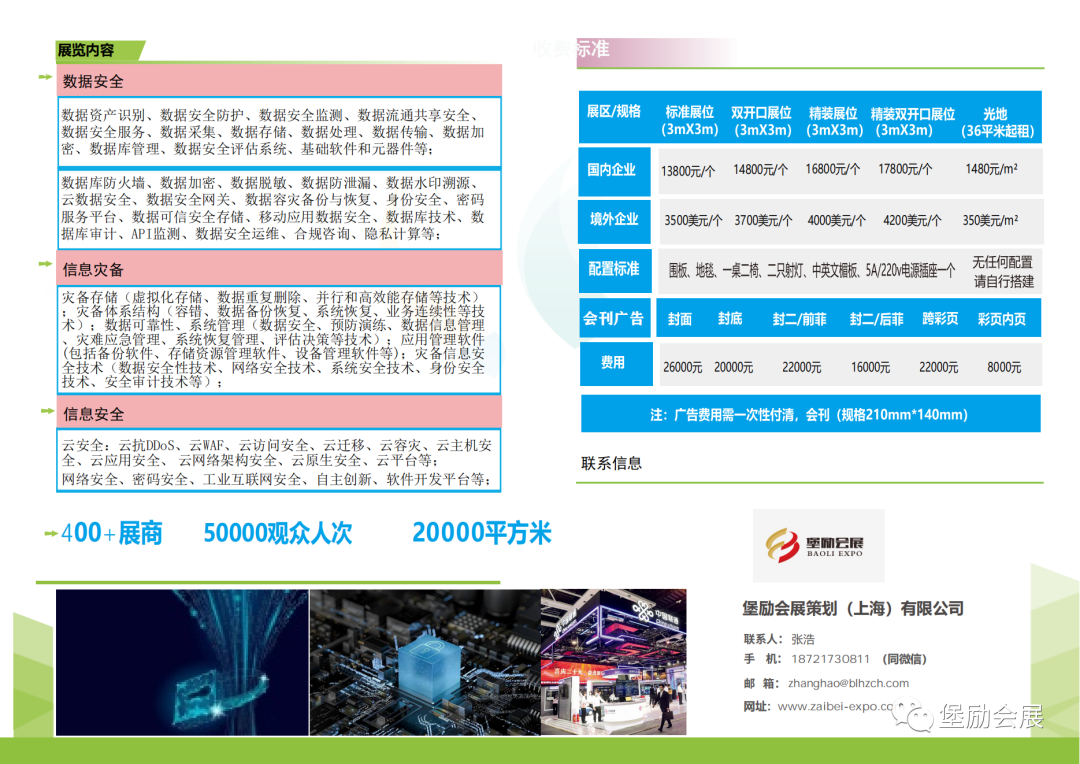
Task: Select the 数据安全 heading bar
Action: click(x=278, y=81)
